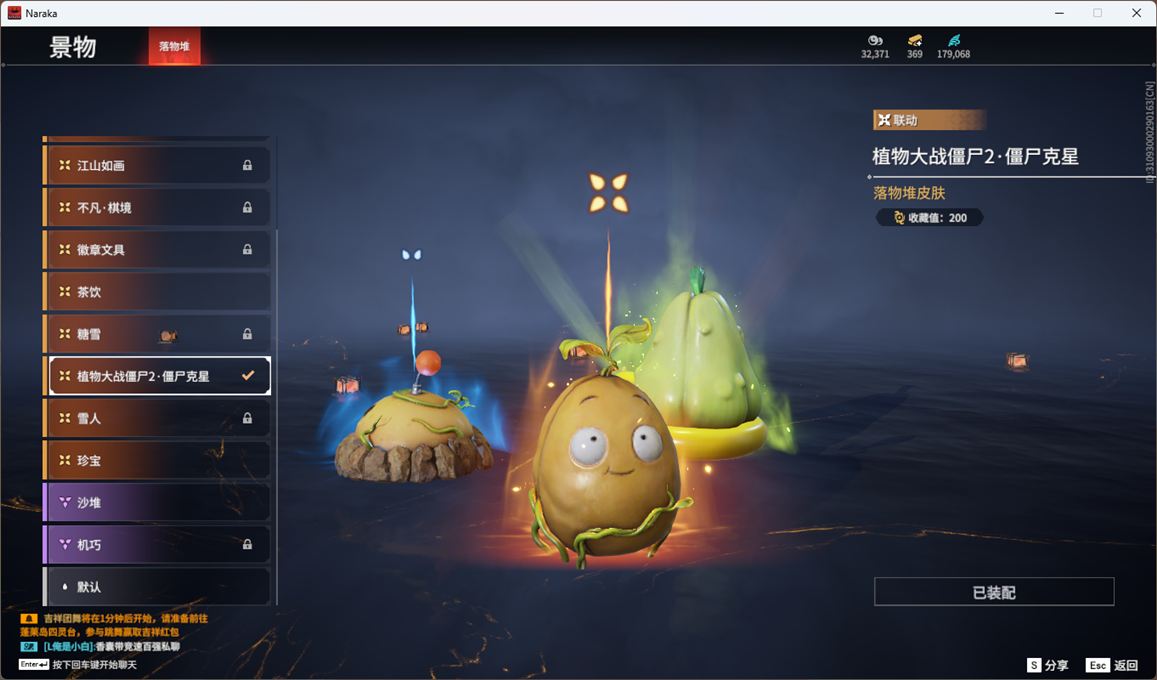Viewport: 1157px width, 680px height.
Task: Click the Enter key hint icon
Action: coord(34,665)
